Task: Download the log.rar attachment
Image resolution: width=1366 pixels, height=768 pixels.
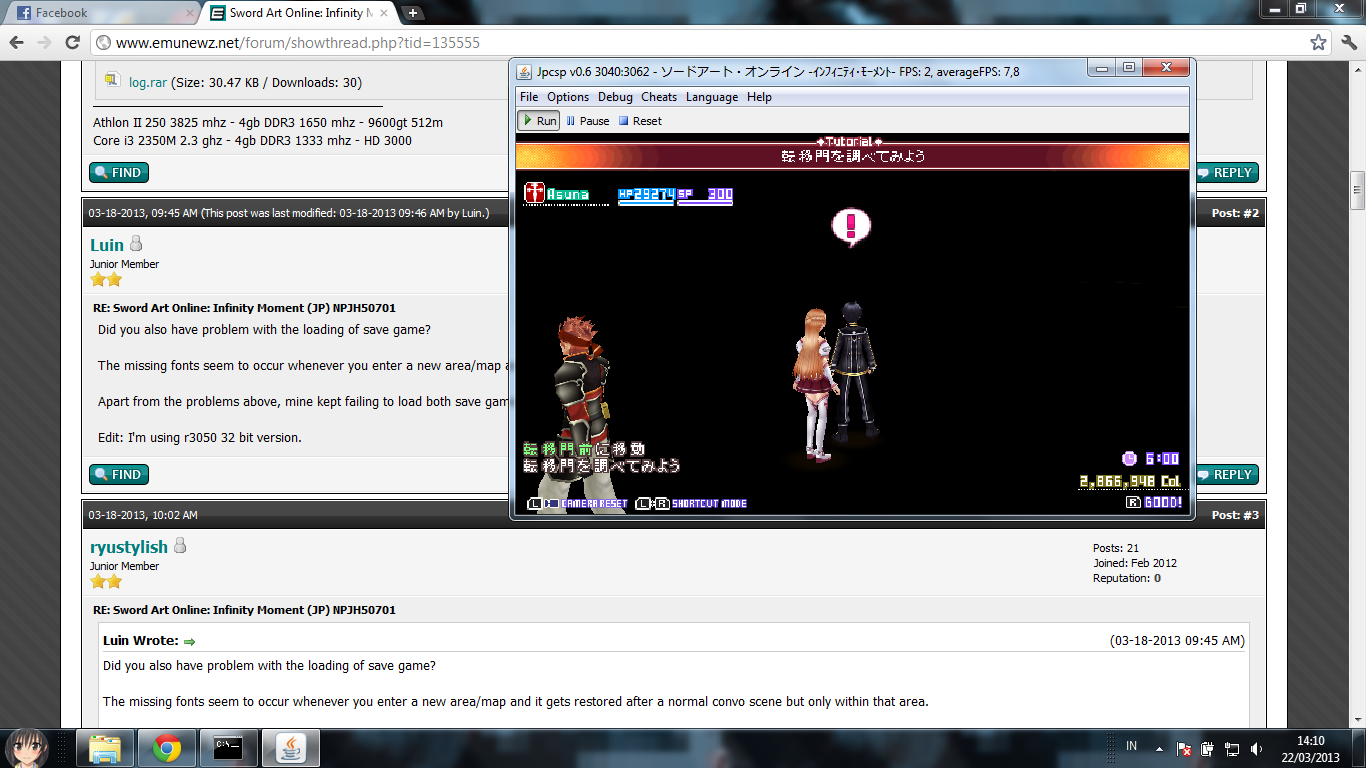Action: pyautogui.click(x=148, y=82)
